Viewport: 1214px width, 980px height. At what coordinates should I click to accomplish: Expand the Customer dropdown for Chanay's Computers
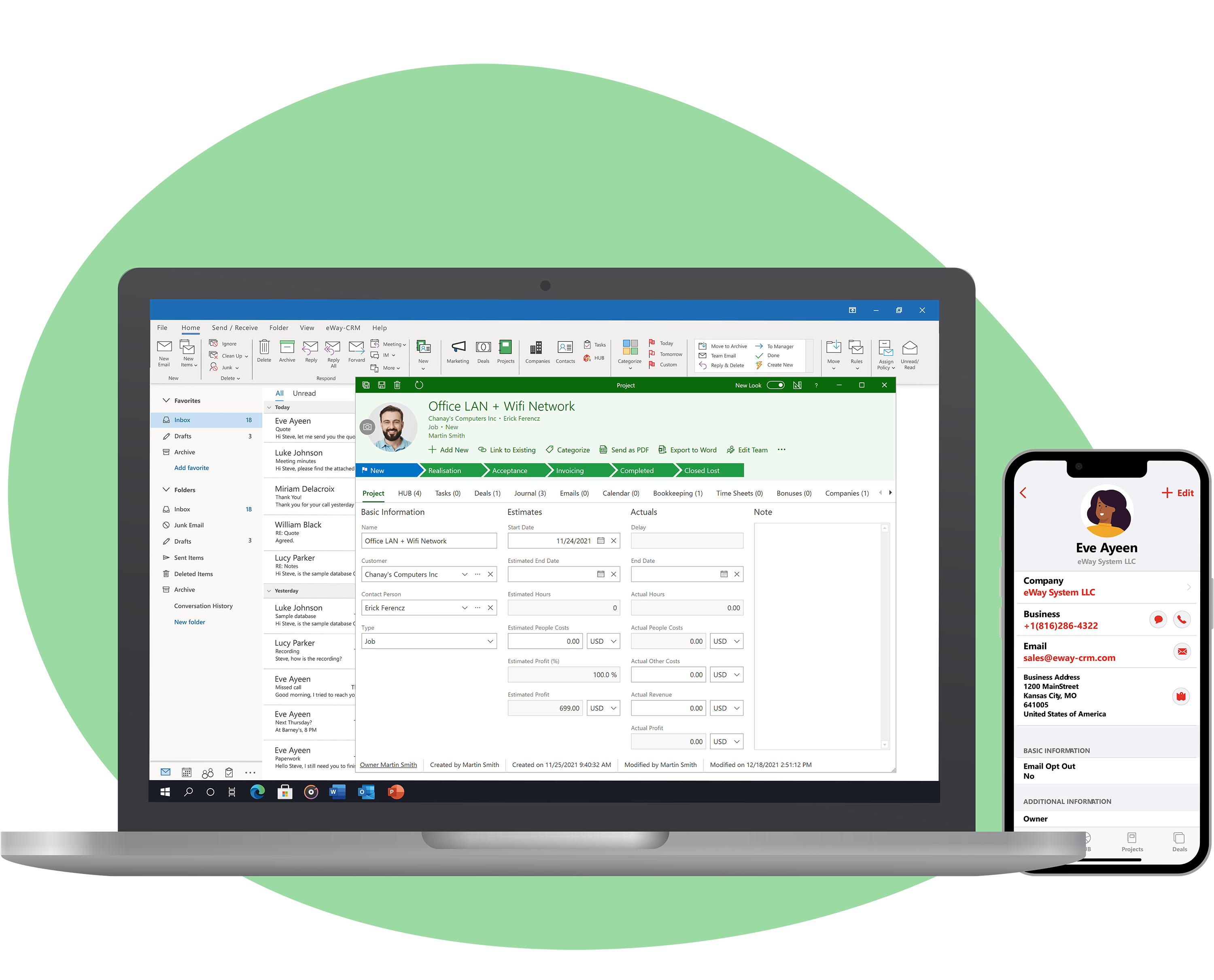[x=462, y=574]
